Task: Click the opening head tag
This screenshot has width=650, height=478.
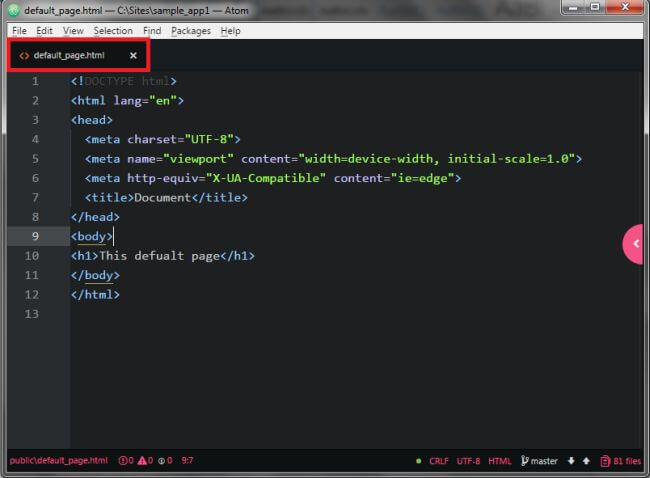Action: point(92,120)
